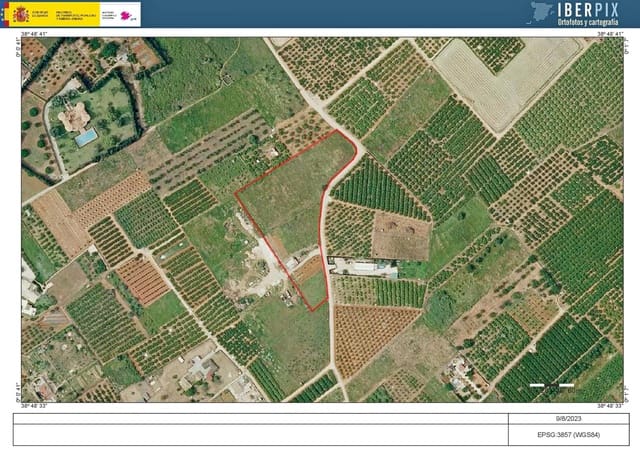Click the date '9/8/2023' cell
Viewport: 640px width, 452px height.
click(x=568, y=419)
